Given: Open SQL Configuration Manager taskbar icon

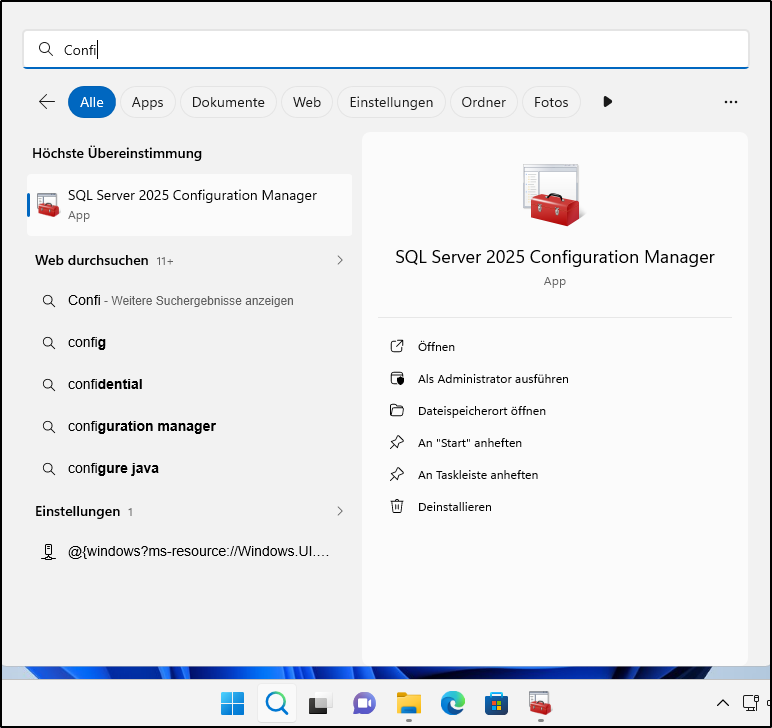Looking at the screenshot, I should tap(540, 703).
